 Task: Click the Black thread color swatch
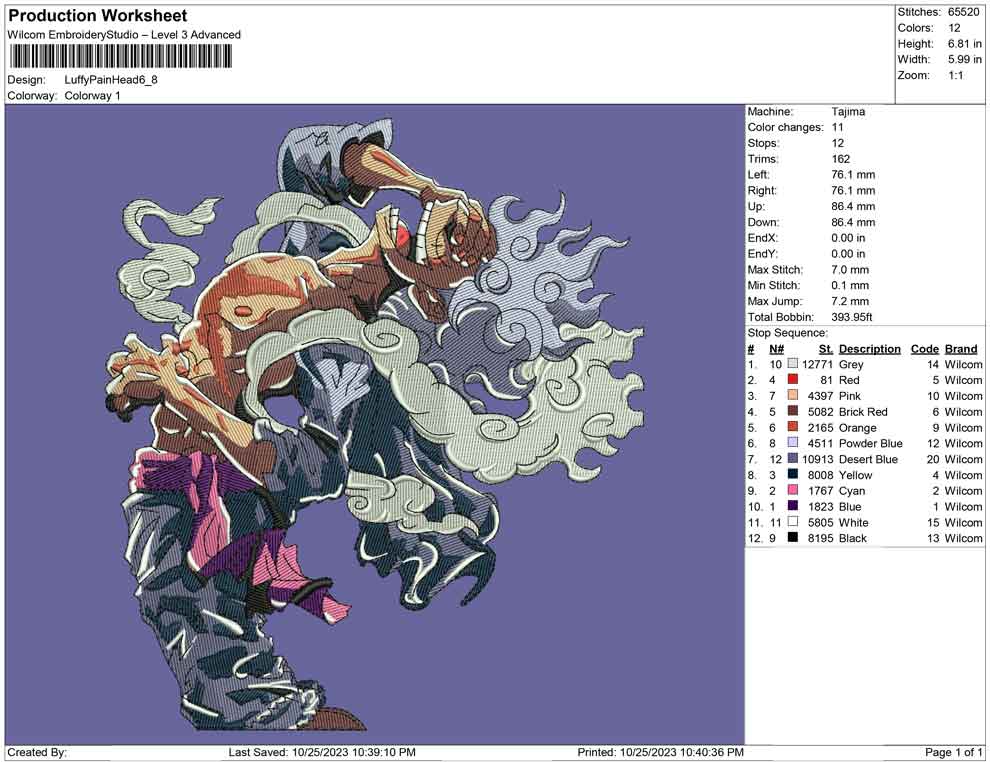[792, 537]
